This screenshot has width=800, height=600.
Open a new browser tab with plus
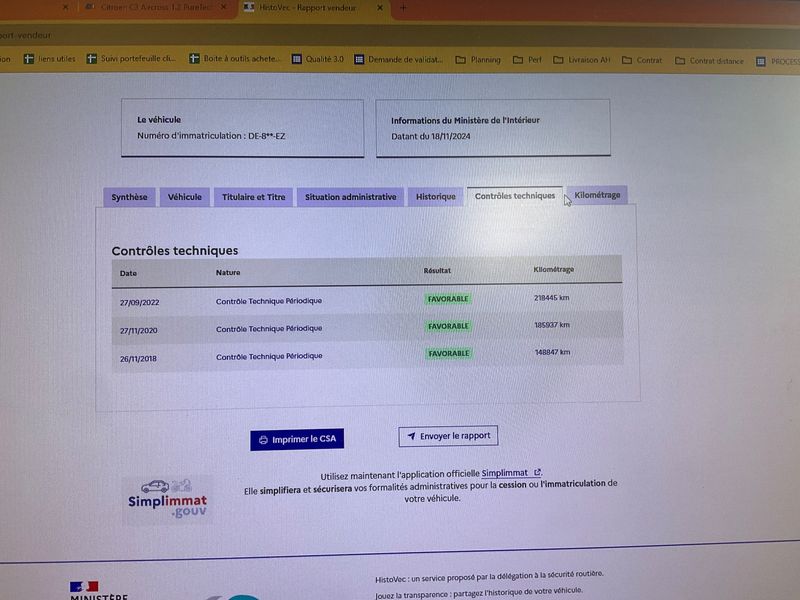tap(403, 8)
